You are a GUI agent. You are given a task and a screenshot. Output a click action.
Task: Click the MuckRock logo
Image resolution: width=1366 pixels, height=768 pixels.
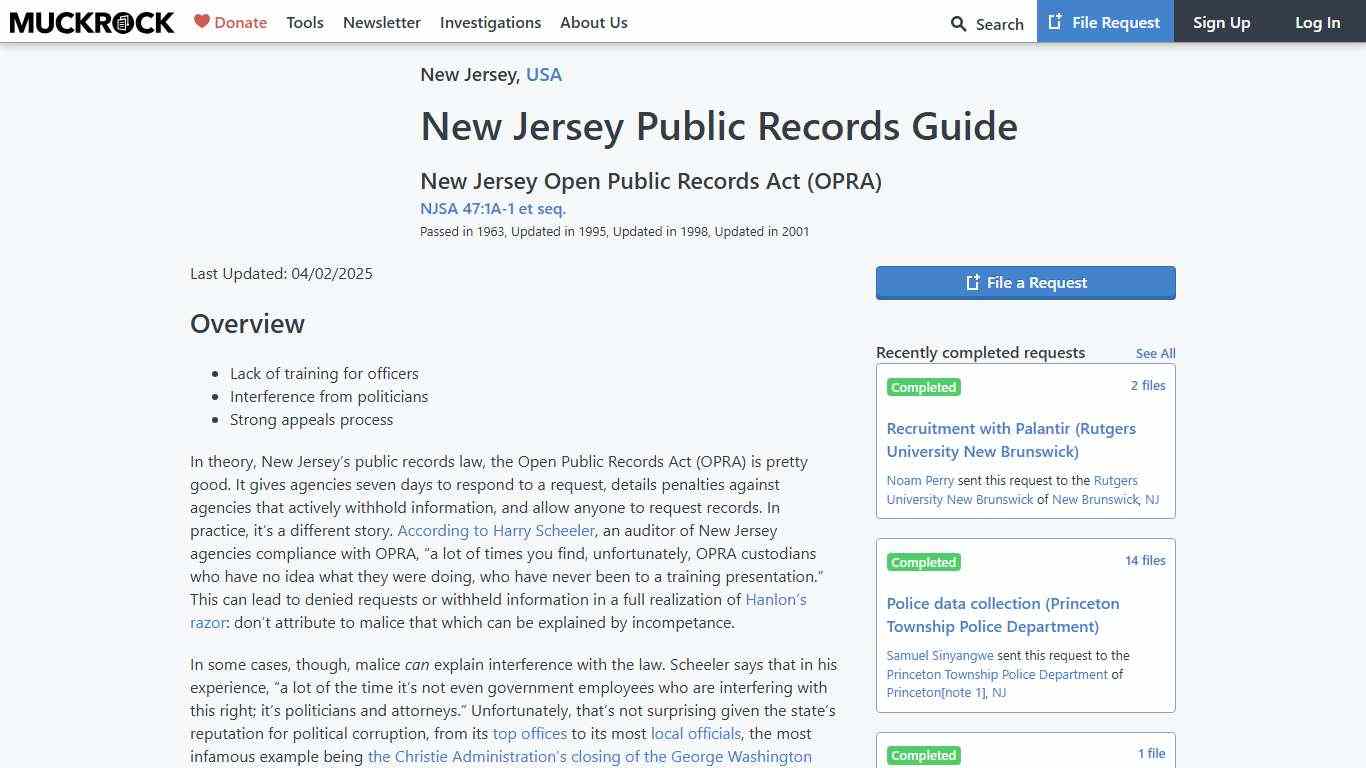tap(91, 22)
